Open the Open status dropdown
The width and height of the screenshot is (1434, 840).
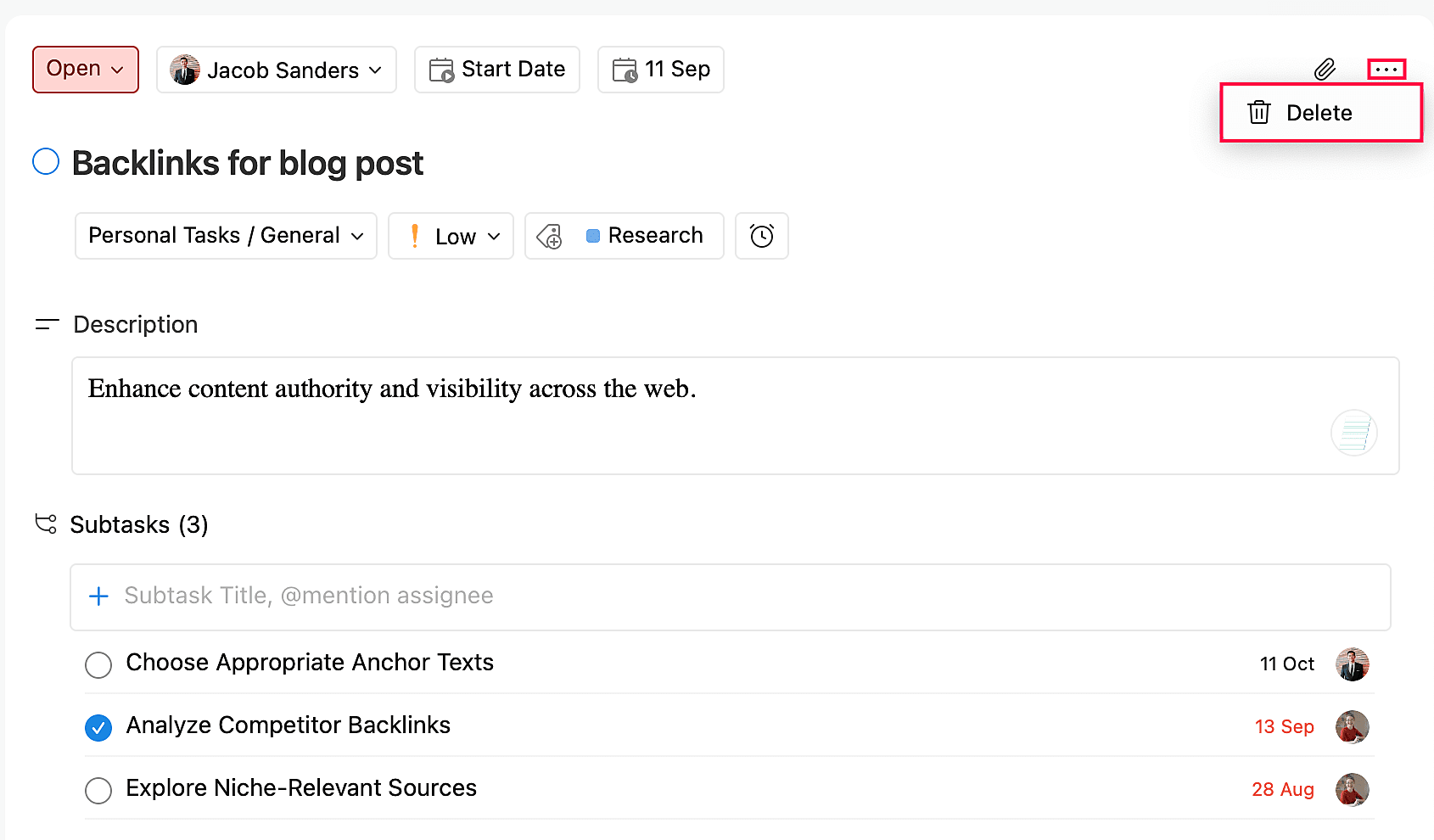pos(86,70)
